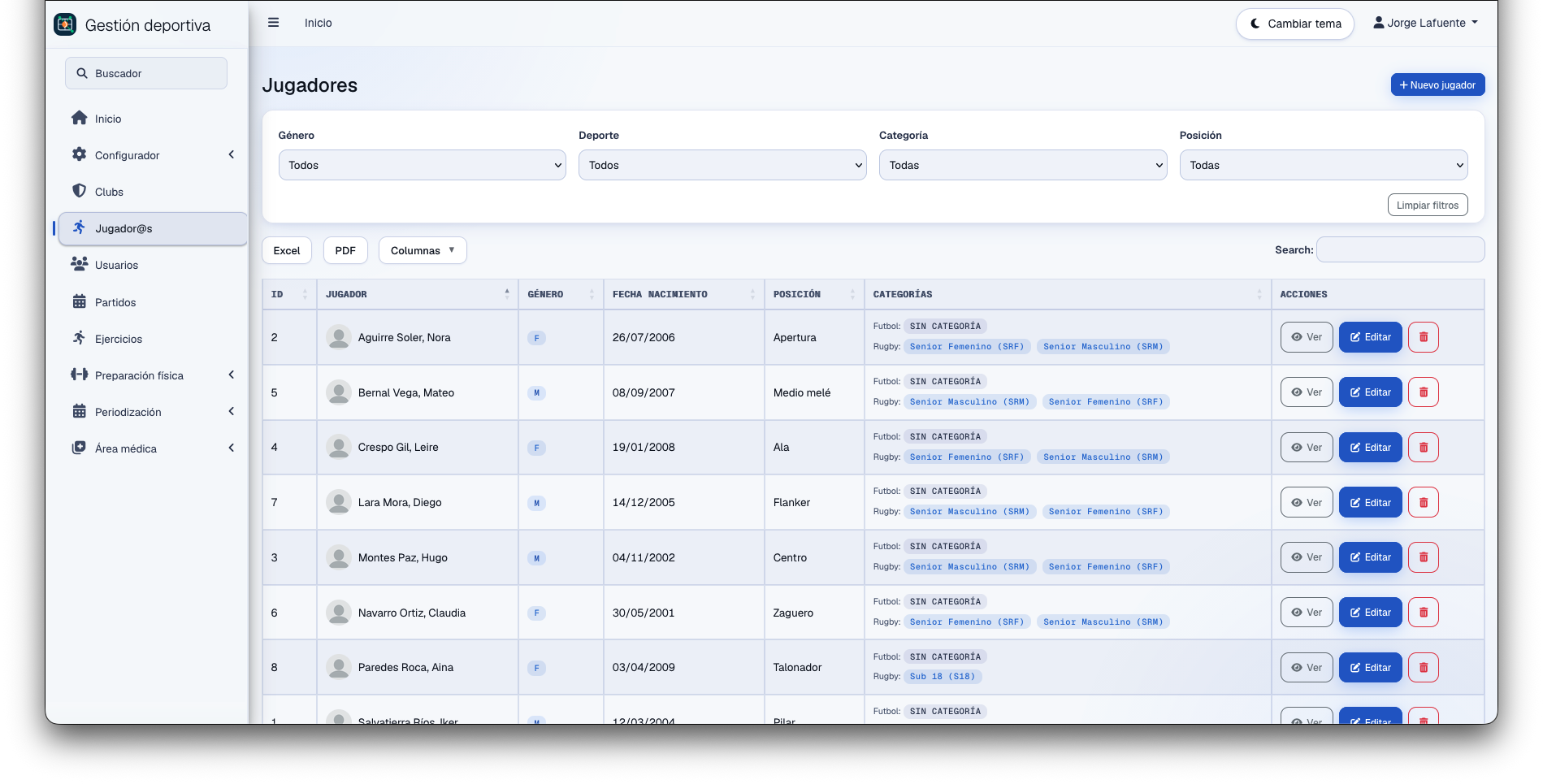Click the runner icon beside Ejercicios

point(79,338)
